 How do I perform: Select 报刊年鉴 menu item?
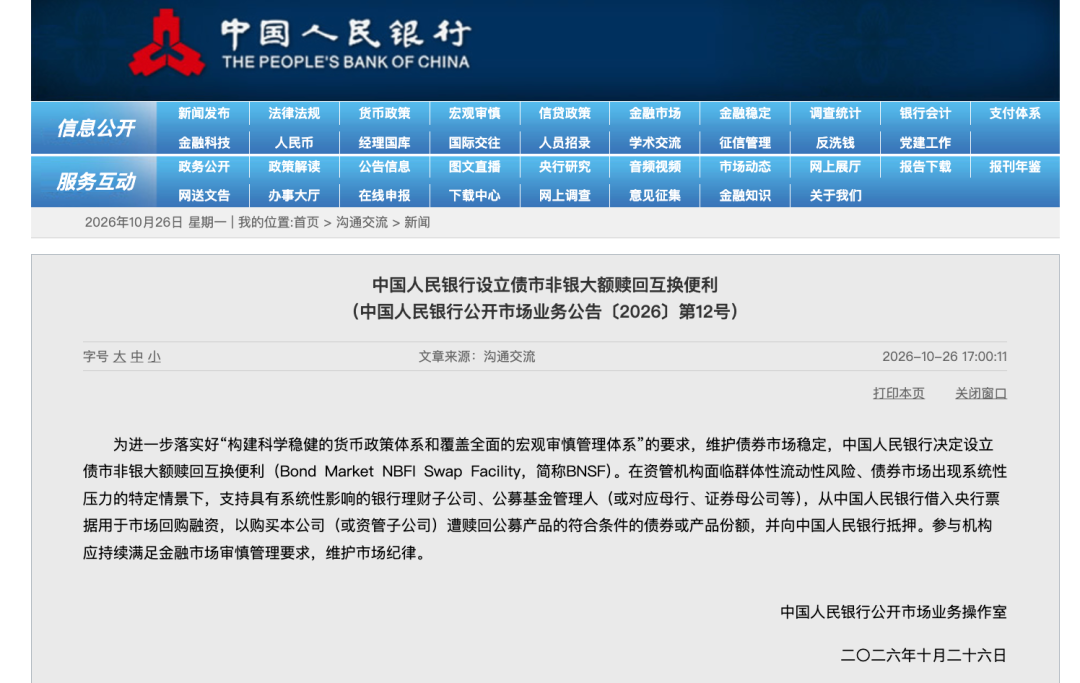(1015, 167)
